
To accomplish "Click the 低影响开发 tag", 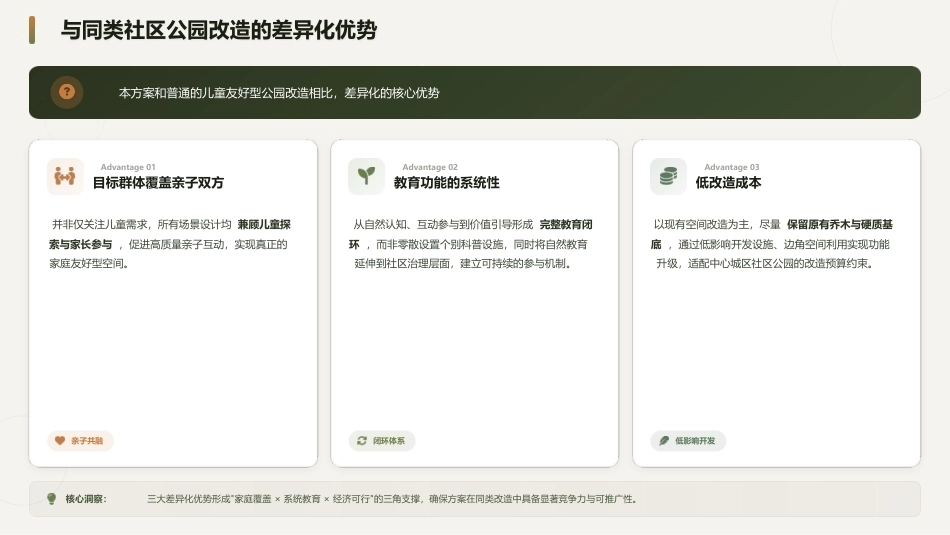I will coord(688,440).
